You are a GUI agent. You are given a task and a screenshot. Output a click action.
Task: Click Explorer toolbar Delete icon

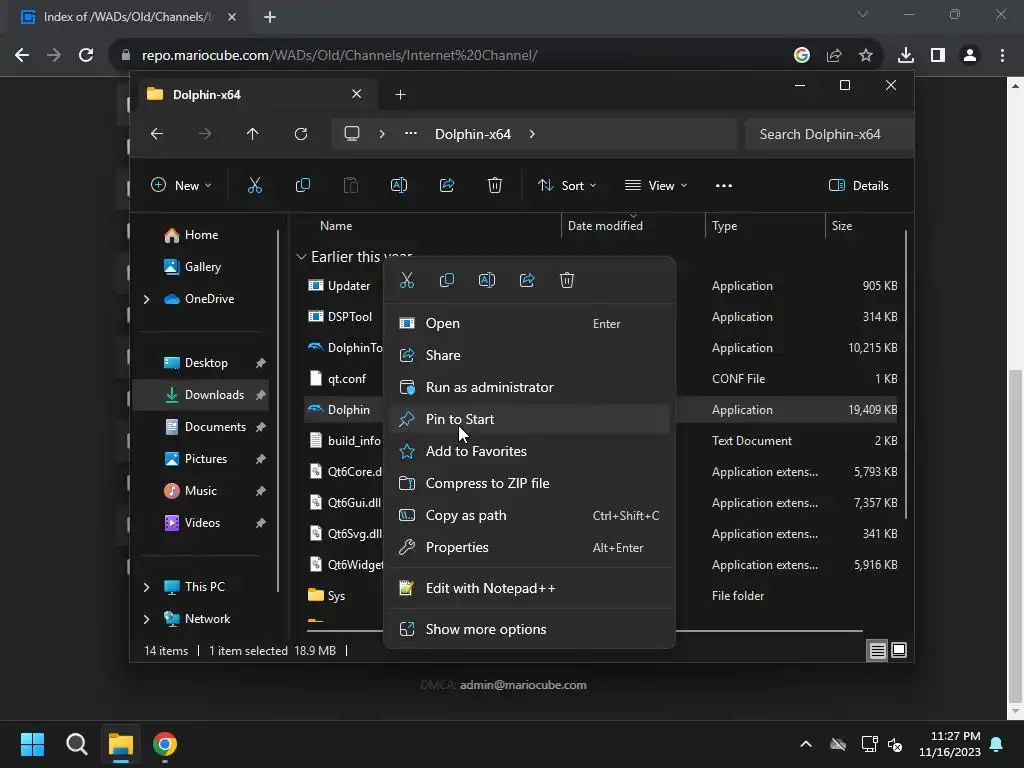coord(495,185)
